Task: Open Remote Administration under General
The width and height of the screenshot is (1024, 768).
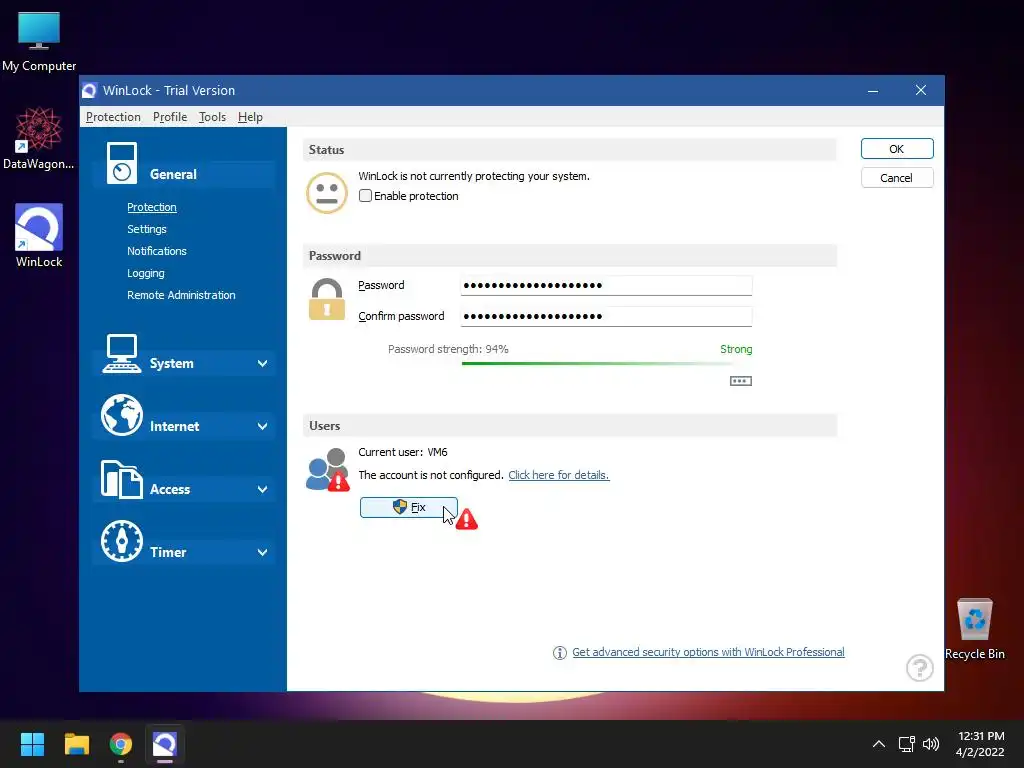Action: [x=181, y=295]
